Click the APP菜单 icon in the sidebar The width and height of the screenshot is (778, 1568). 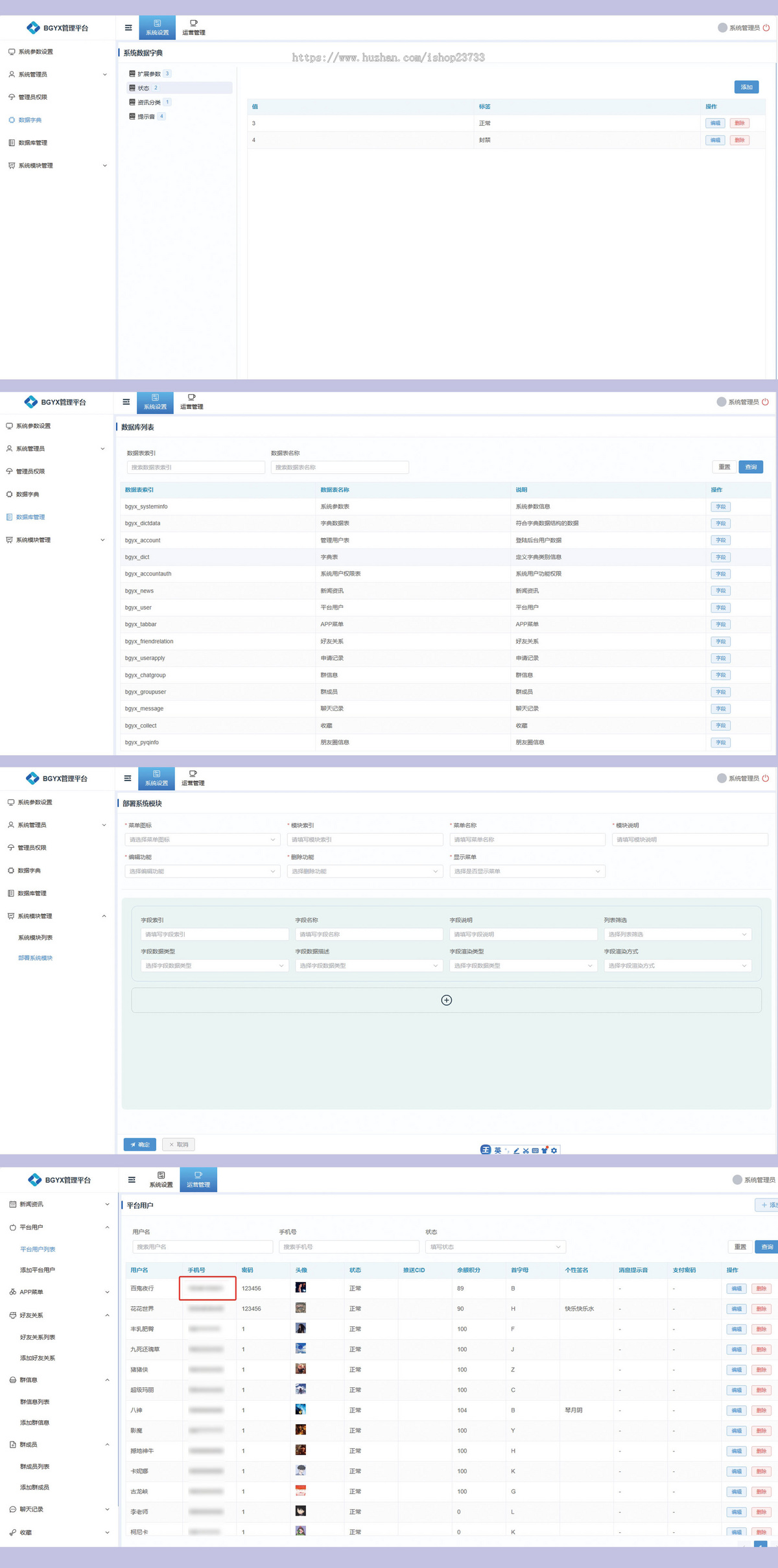click(x=13, y=1292)
